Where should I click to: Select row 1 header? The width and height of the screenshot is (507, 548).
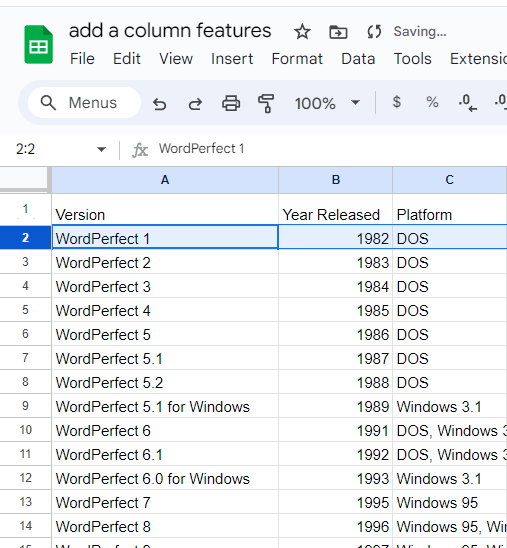tap(25, 209)
